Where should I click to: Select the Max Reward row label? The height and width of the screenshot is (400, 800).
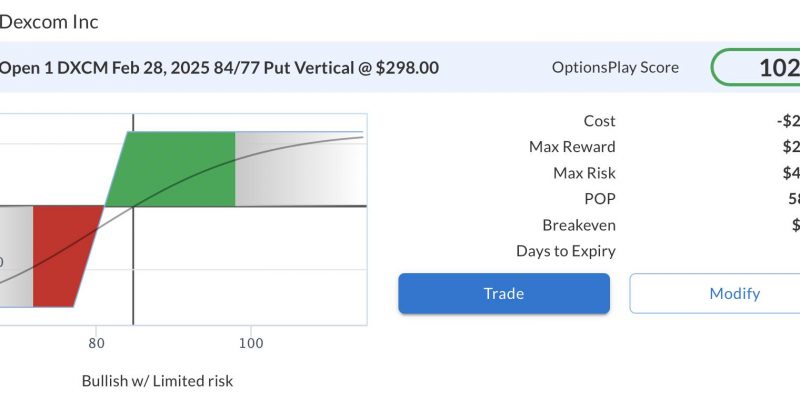point(572,147)
